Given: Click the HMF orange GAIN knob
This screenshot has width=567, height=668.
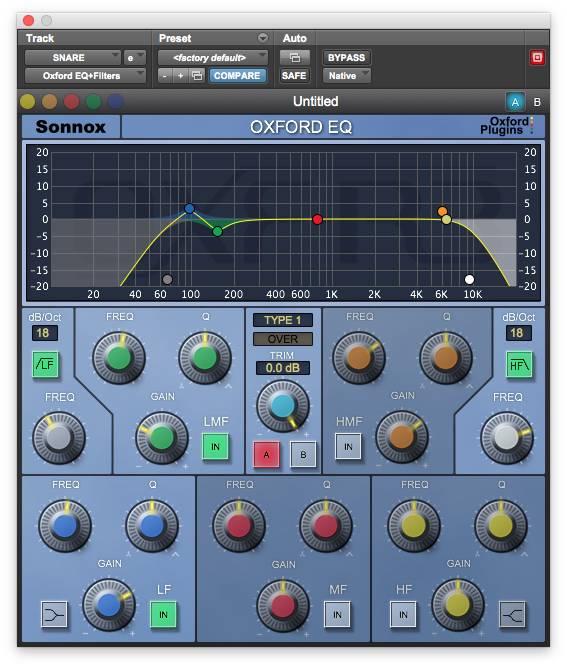Looking at the screenshot, I should (402, 437).
